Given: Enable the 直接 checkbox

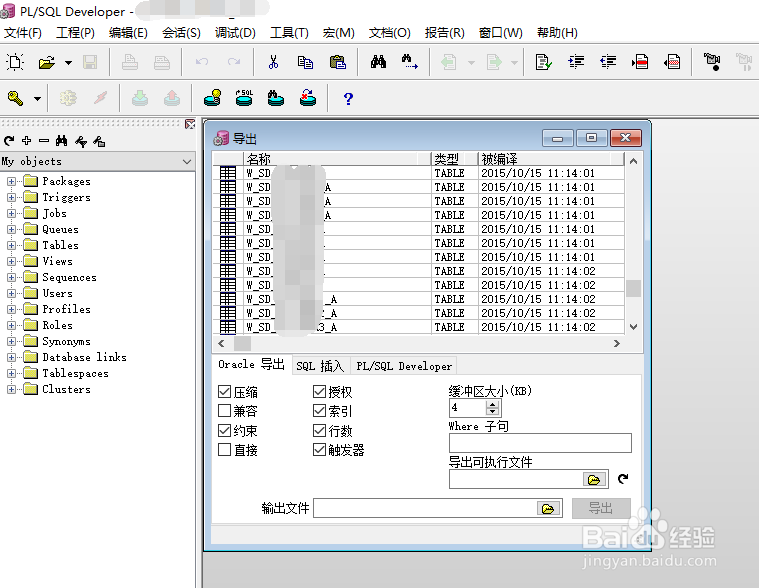Looking at the screenshot, I should tap(224, 450).
